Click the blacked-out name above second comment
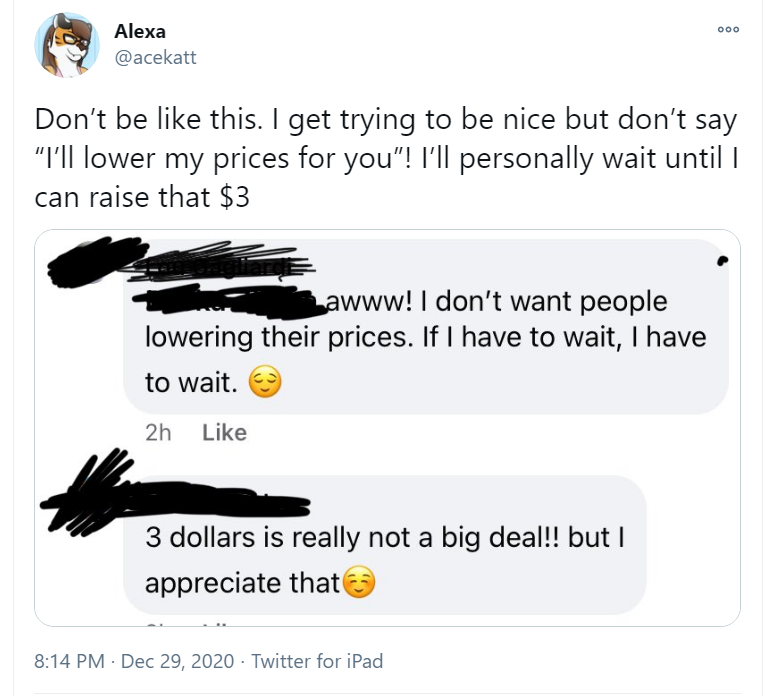Viewport: 772px width, 696px height. [217, 499]
